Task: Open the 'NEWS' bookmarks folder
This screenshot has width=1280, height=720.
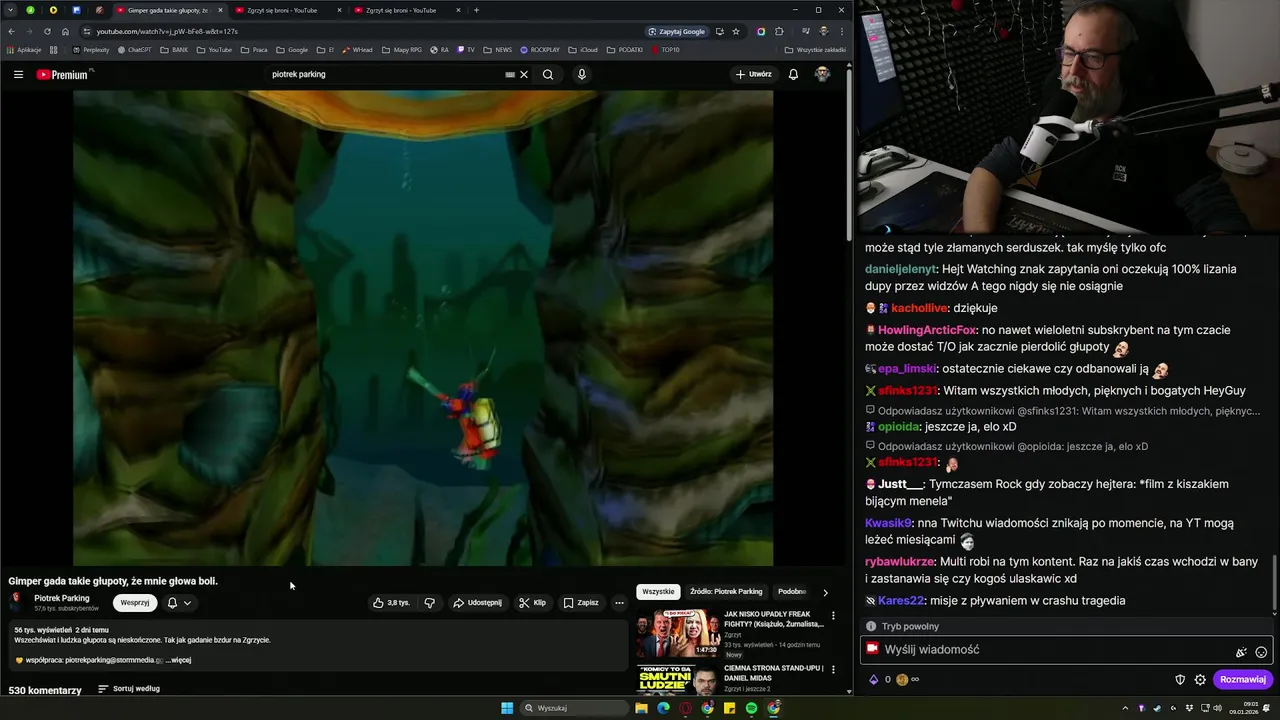Action: click(498, 49)
